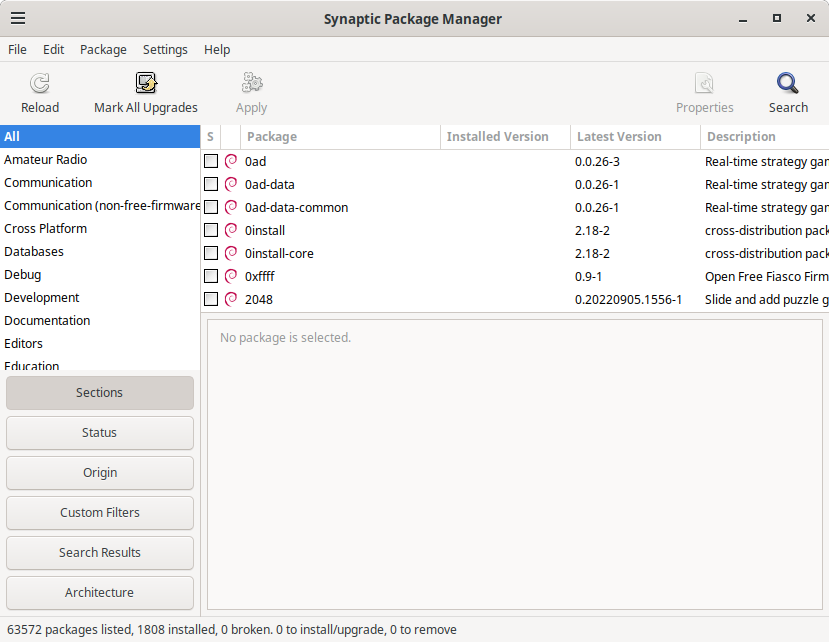The width and height of the screenshot is (829, 642).
Task: Select the 2048 package name
Action: (259, 299)
